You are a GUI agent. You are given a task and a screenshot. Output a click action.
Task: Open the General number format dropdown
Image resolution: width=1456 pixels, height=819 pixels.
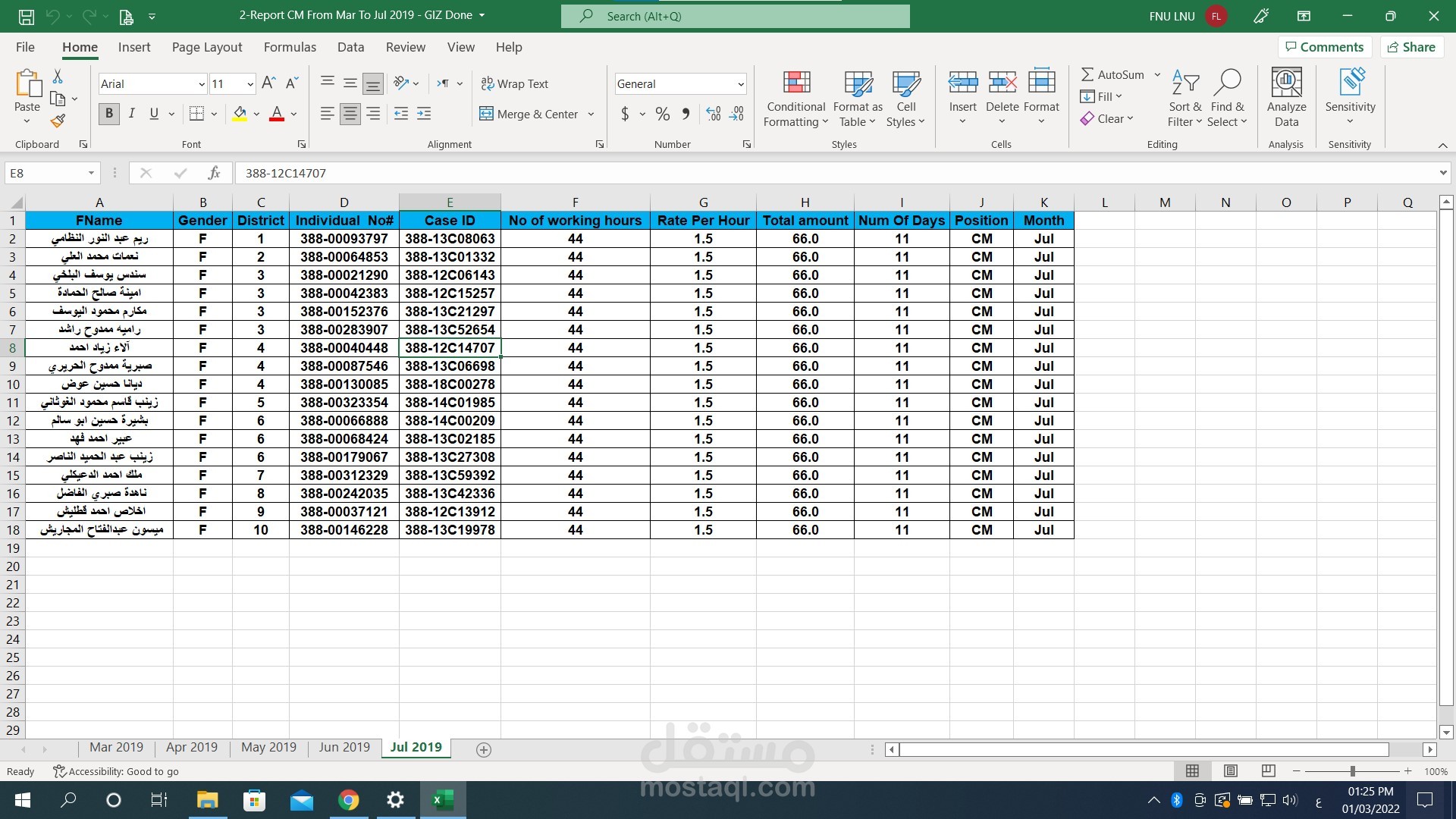(x=740, y=84)
